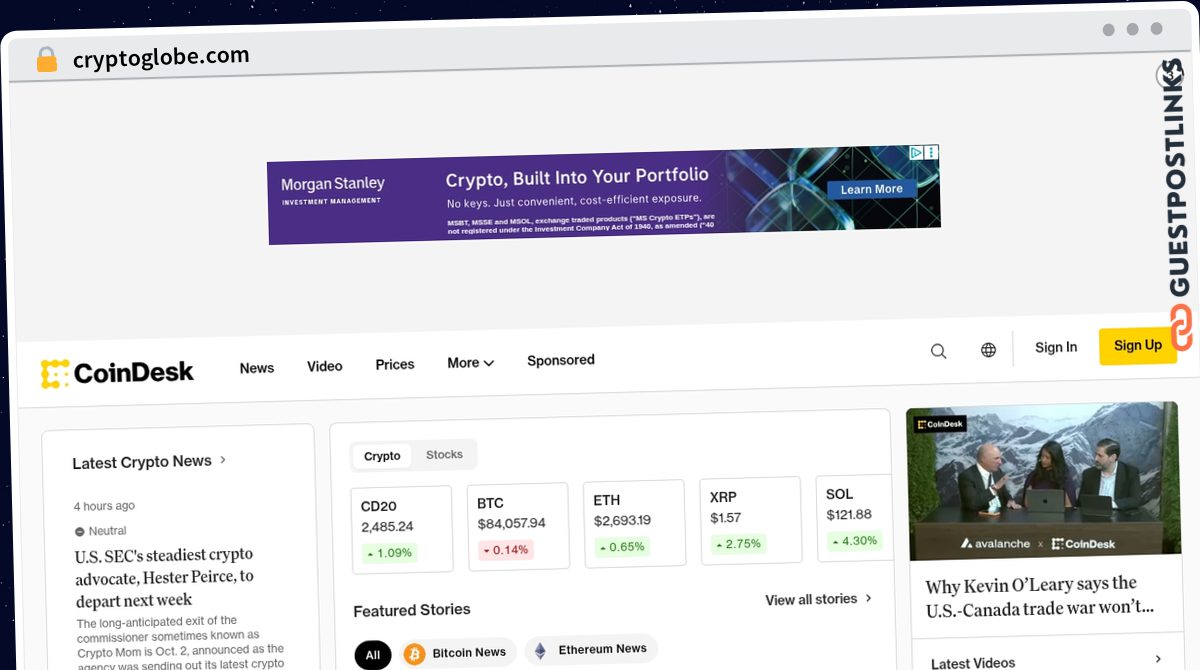Screen dimensions: 1200x670
Task: Open the Prices menu item
Action: pyautogui.click(x=395, y=365)
